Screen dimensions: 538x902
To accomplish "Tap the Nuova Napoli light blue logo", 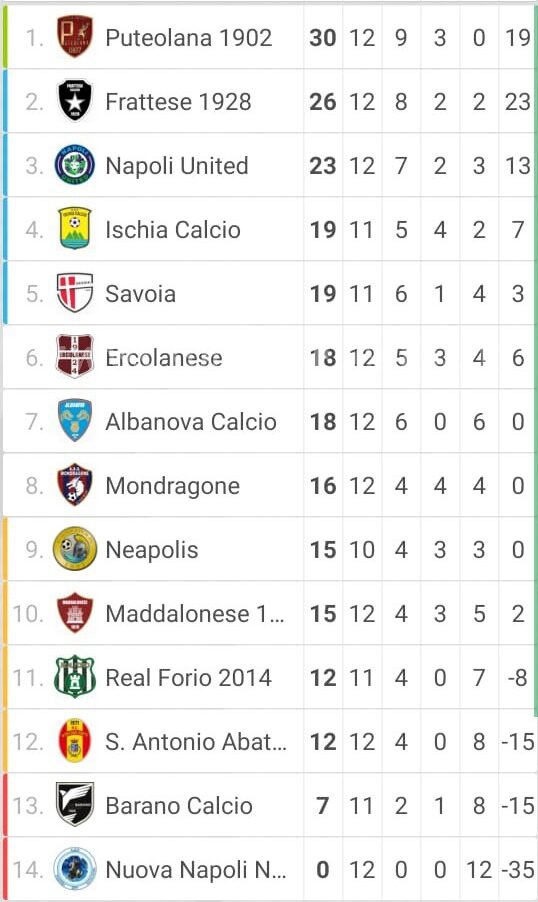I will pyautogui.click(x=75, y=869).
